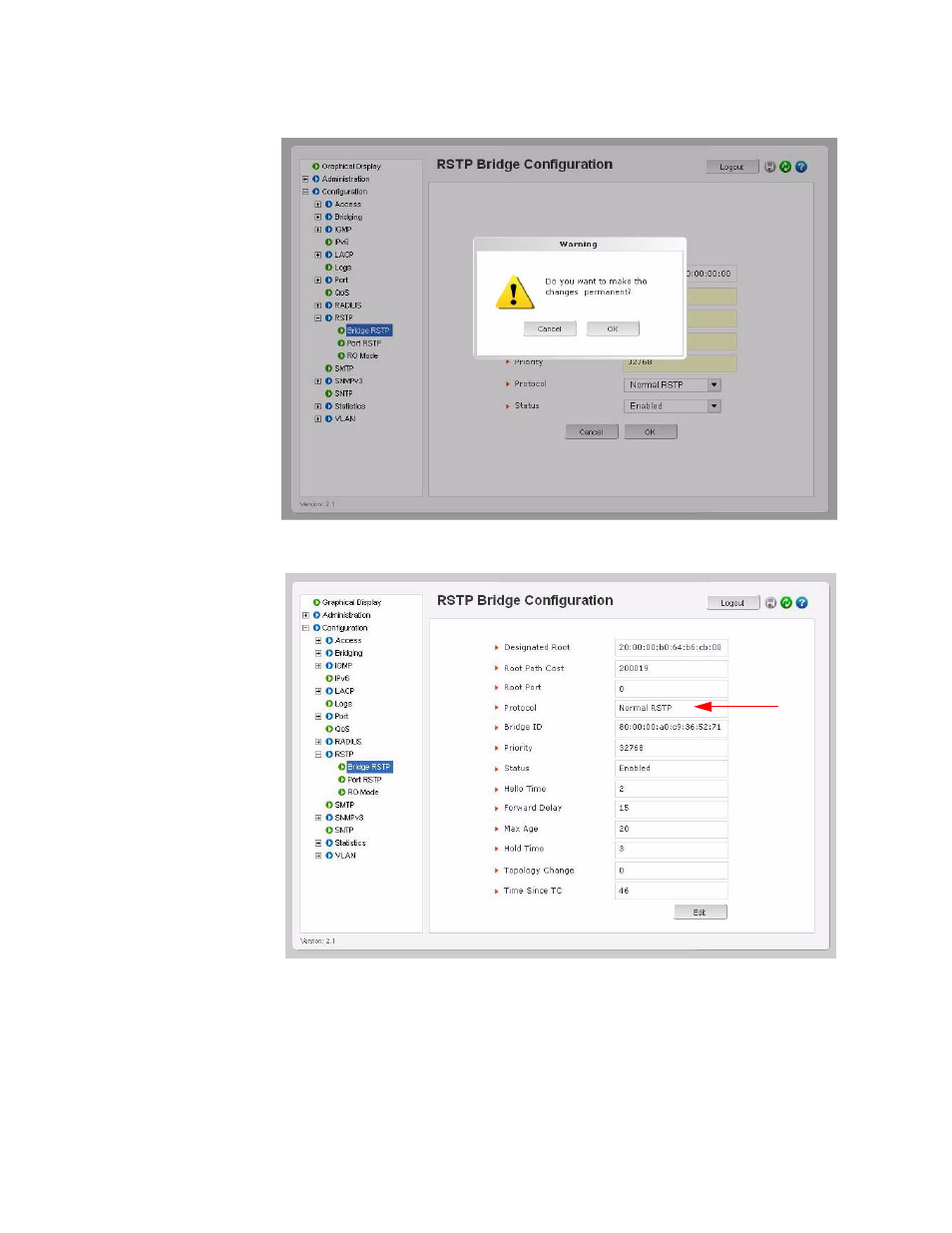
Task: Select Graphical Display in lower screenshot tree
Action: click(x=352, y=603)
